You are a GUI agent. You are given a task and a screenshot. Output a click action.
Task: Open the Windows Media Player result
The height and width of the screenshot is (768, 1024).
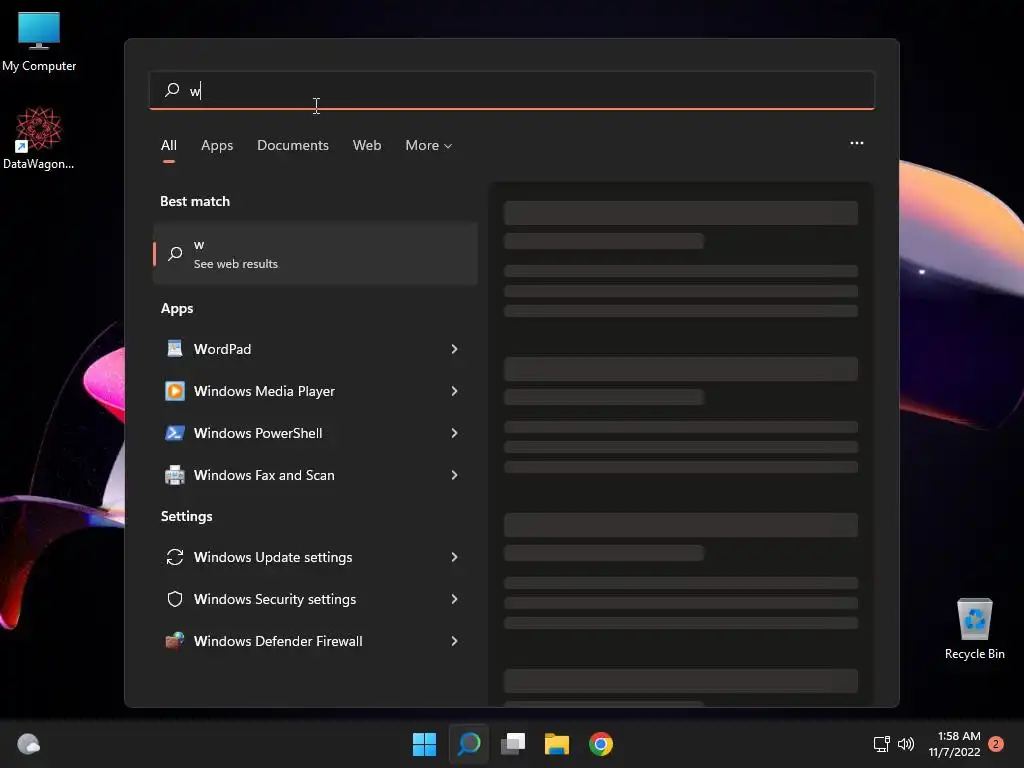tap(313, 391)
